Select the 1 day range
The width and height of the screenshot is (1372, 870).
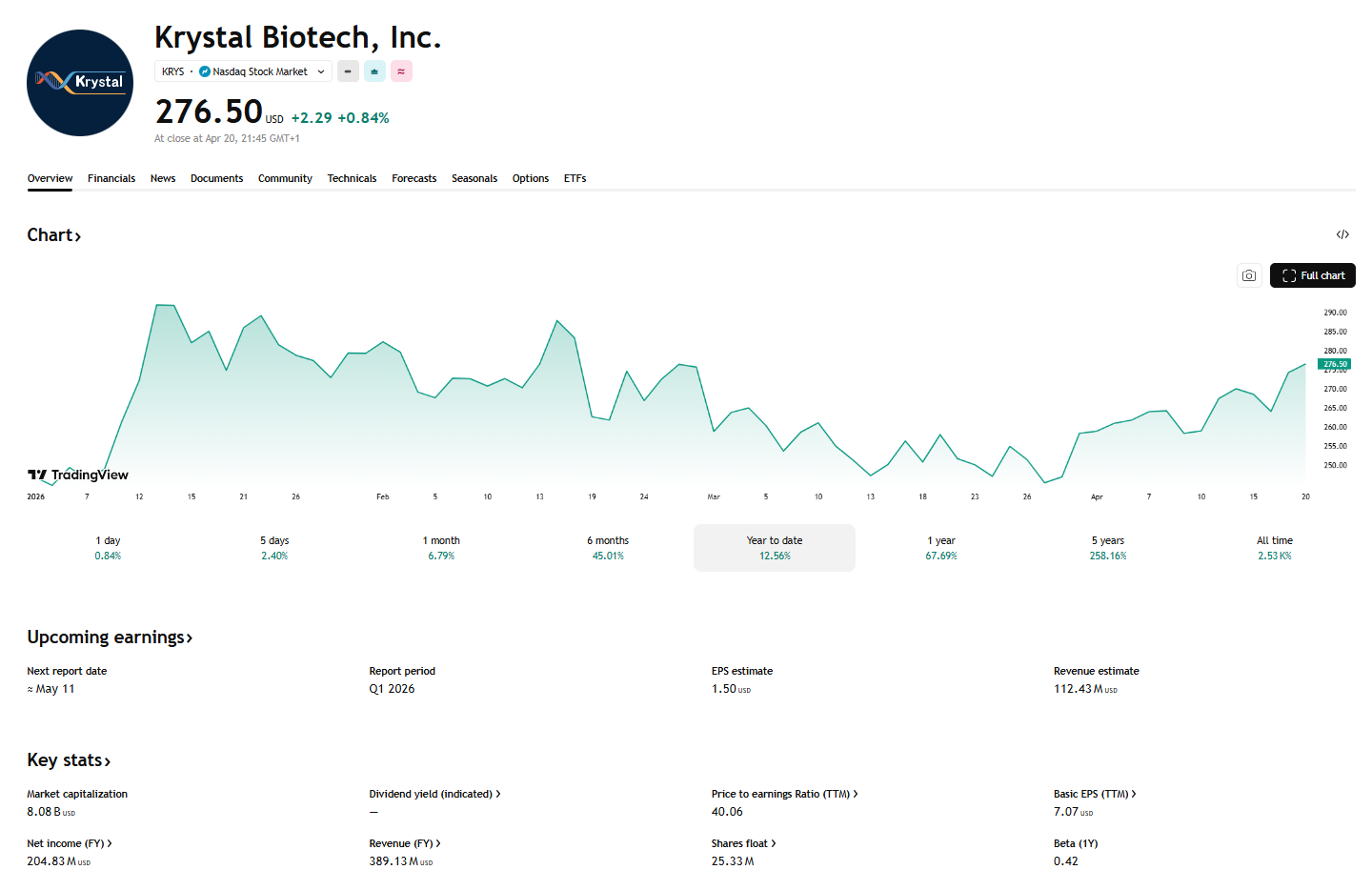[108, 548]
